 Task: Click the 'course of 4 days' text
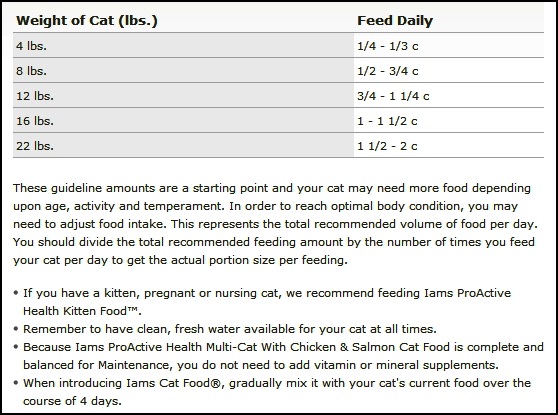[x=72, y=401]
